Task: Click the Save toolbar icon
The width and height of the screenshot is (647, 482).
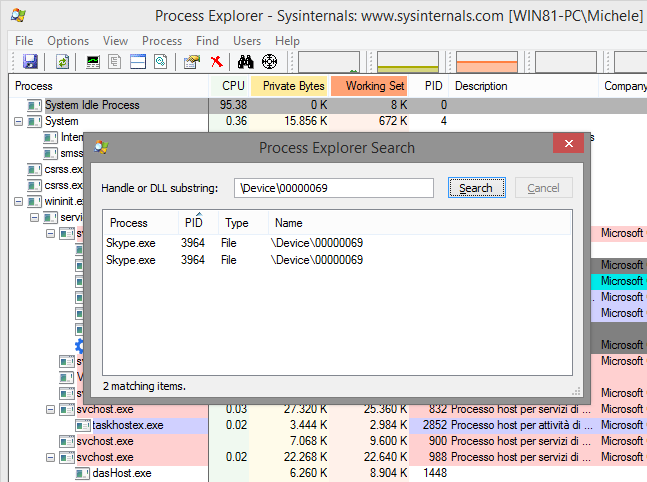Action: point(30,62)
